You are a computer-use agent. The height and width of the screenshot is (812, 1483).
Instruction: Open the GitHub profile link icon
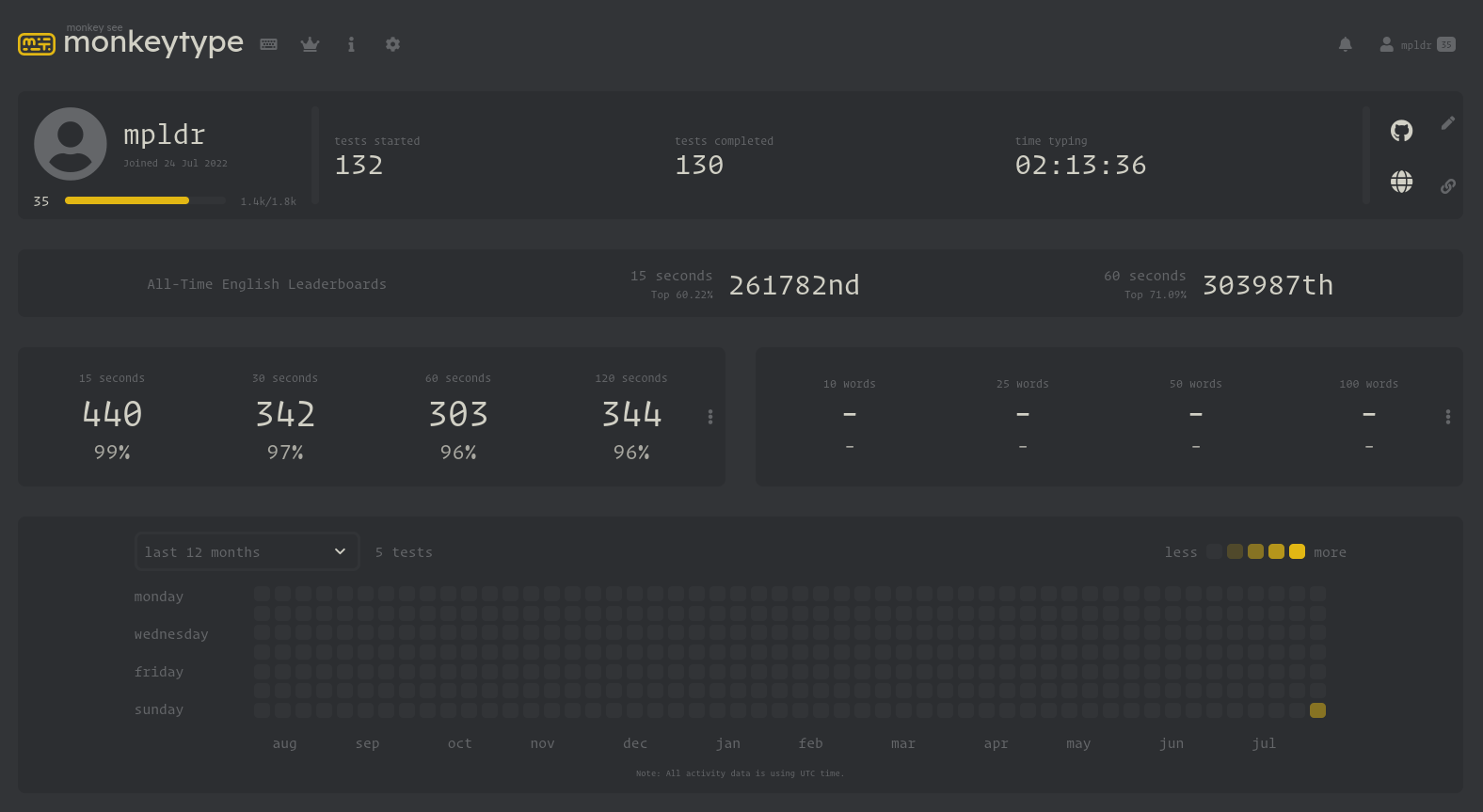click(1402, 131)
